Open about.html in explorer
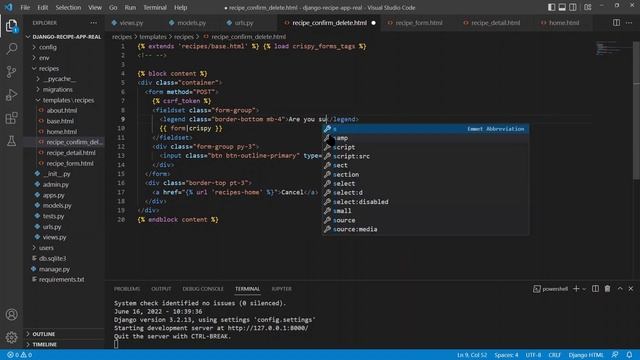 pos(62,111)
